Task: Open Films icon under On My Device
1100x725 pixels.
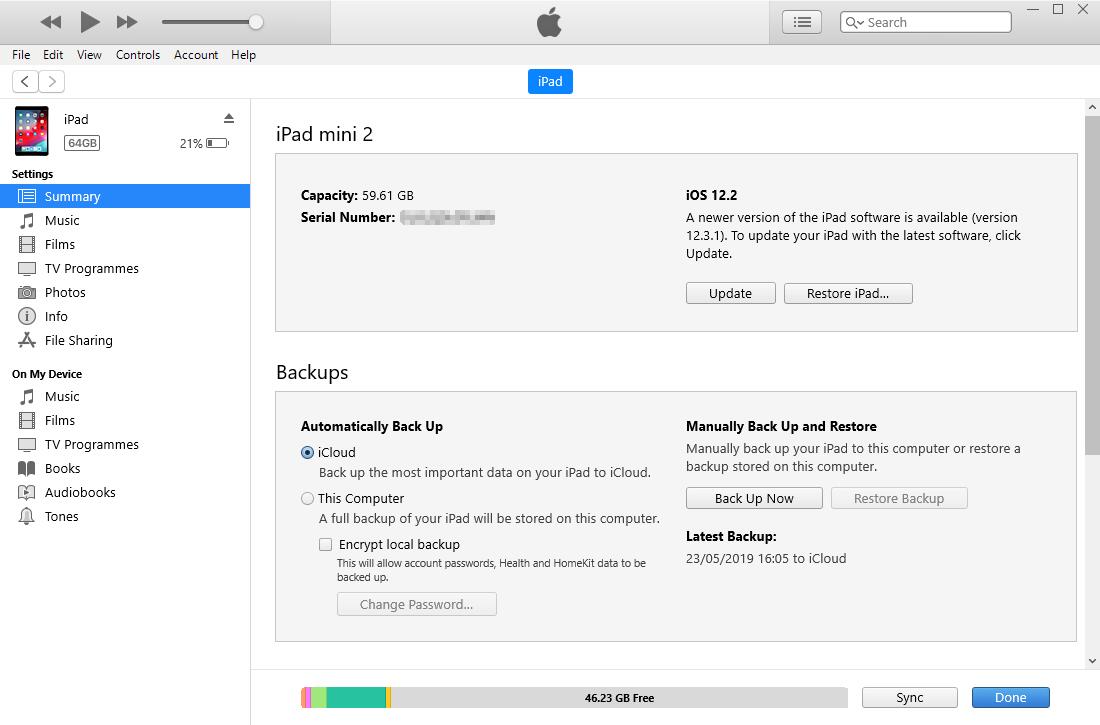Action: (27, 420)
